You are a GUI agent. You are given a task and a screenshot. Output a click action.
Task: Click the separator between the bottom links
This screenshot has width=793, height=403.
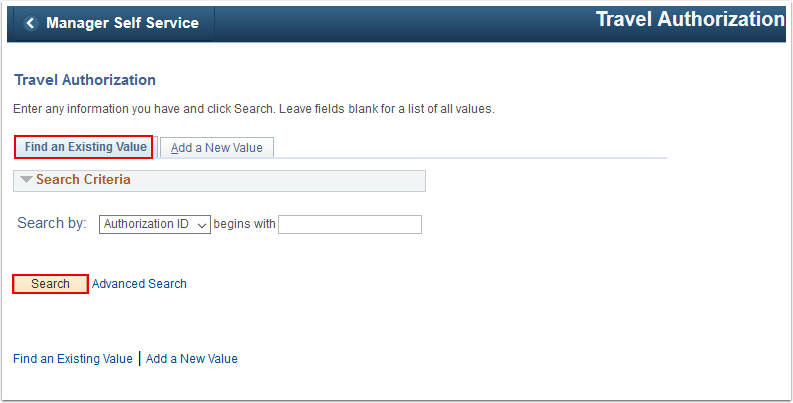140,359
